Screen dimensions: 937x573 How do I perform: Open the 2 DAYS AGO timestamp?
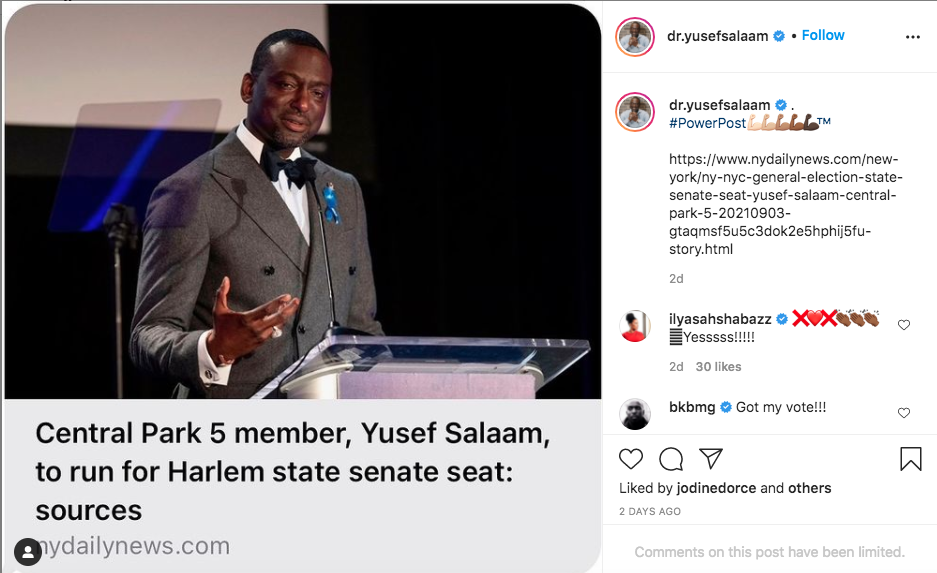tap(650, 511)
